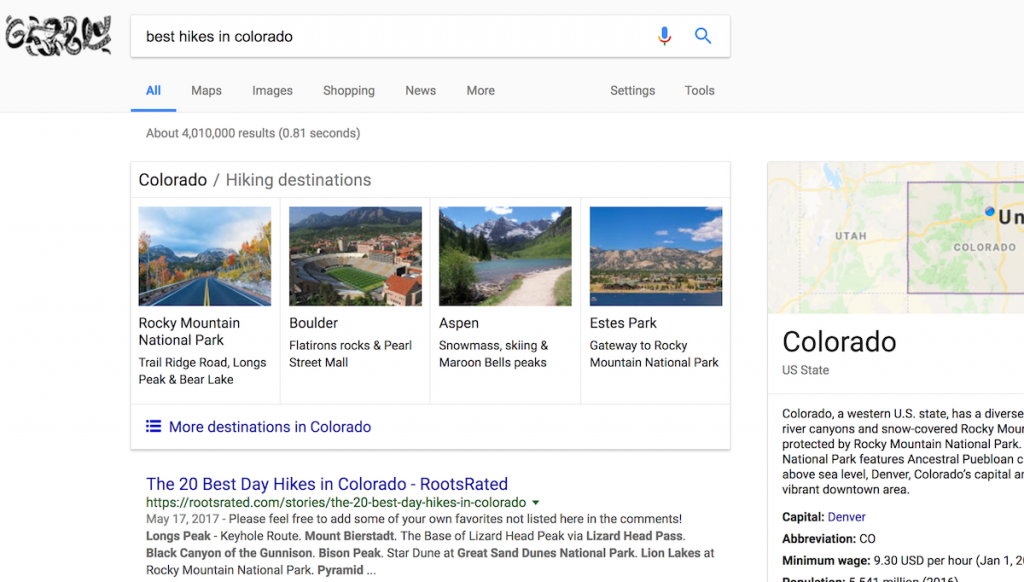Click the UTAH label on the map
Viewport: 1024px width, 582px height.
tap(851, 236)
